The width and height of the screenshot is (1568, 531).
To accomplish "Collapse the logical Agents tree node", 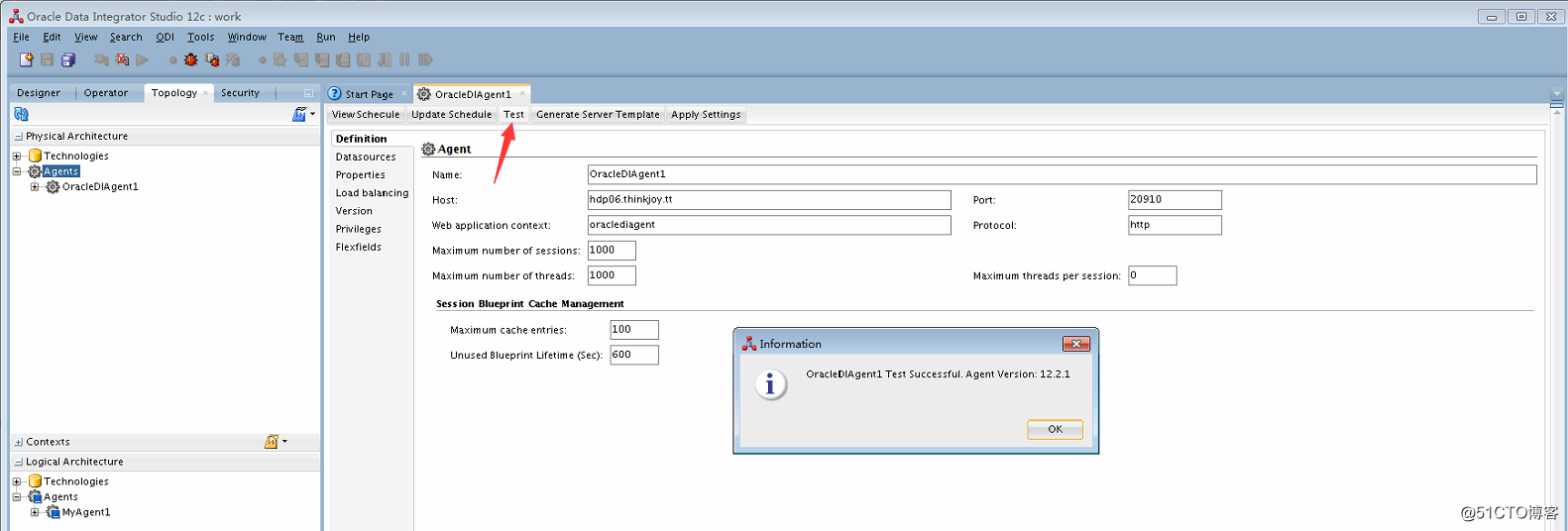I will (x=17, y=496).
